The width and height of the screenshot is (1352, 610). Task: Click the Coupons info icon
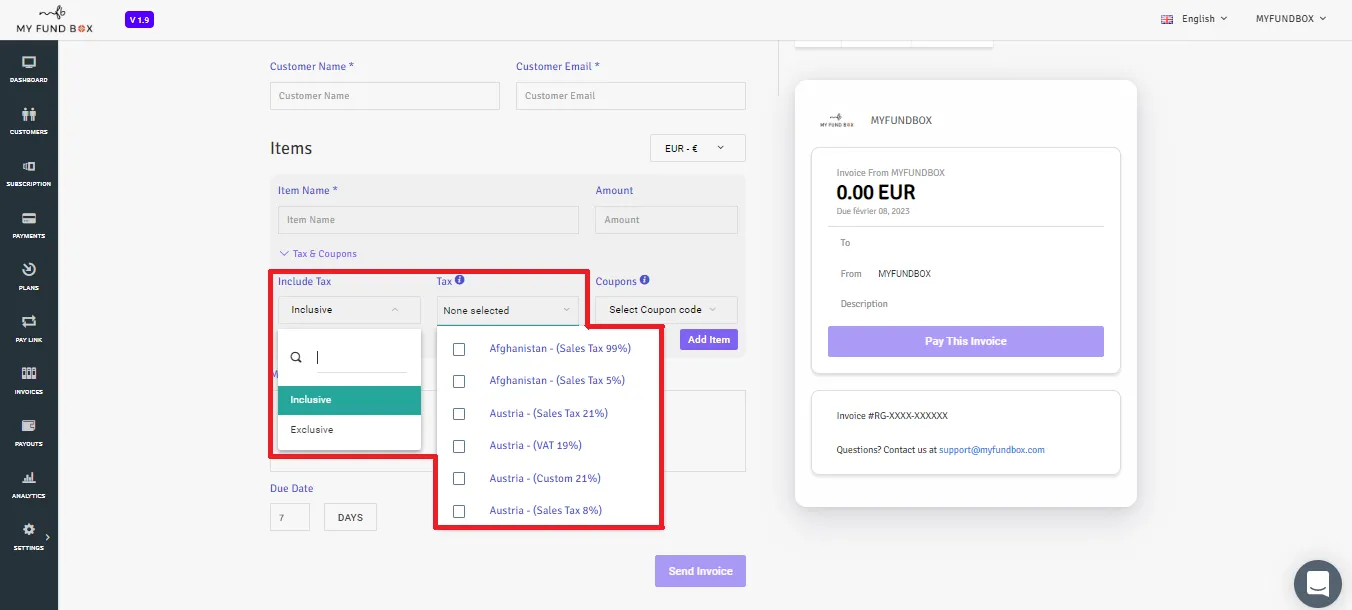(645, 281)
